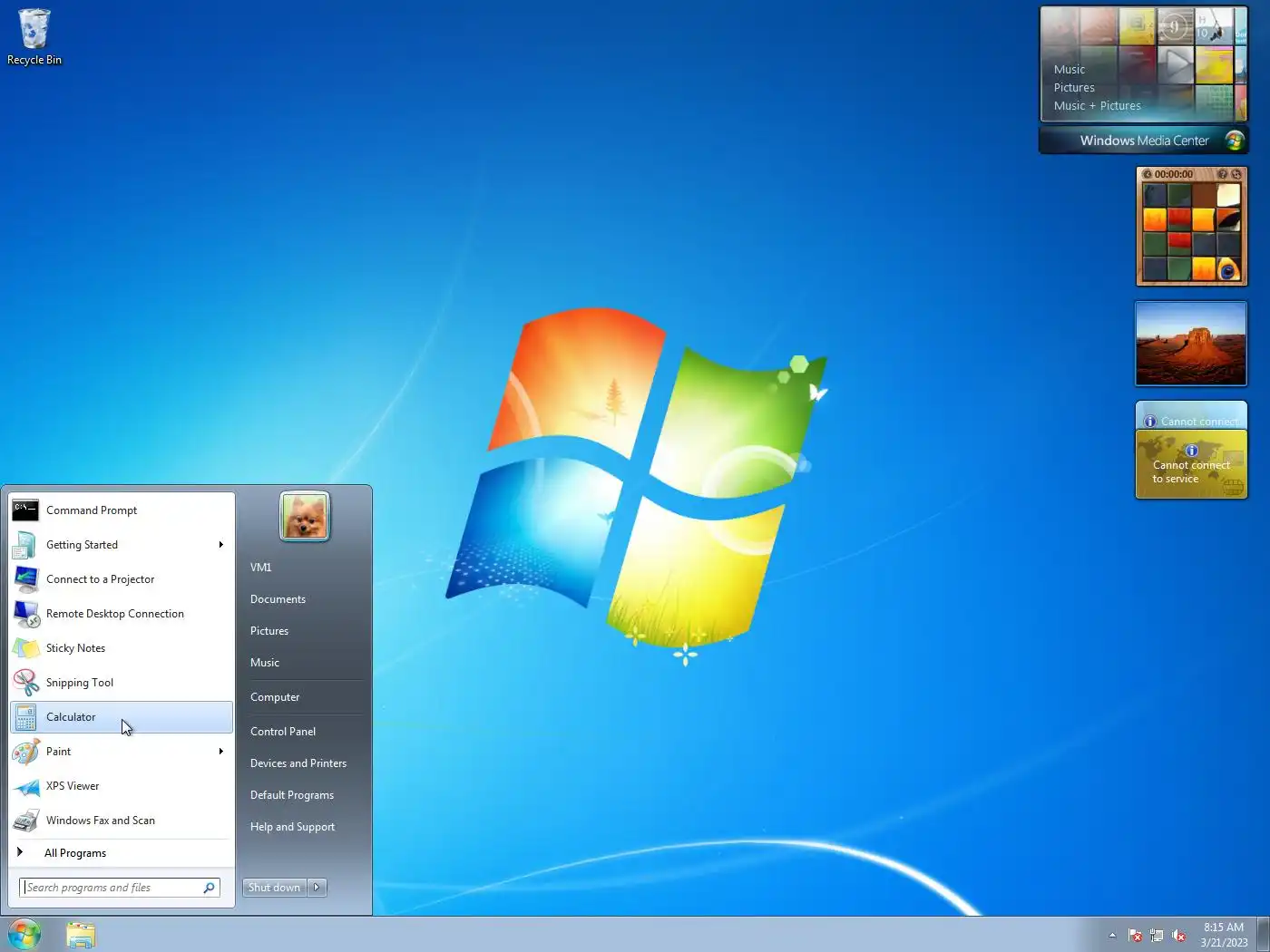1270x952 pixels.
Task: Launch Sticky Notes
Action: pyautogui.click(x=122, y=648)
